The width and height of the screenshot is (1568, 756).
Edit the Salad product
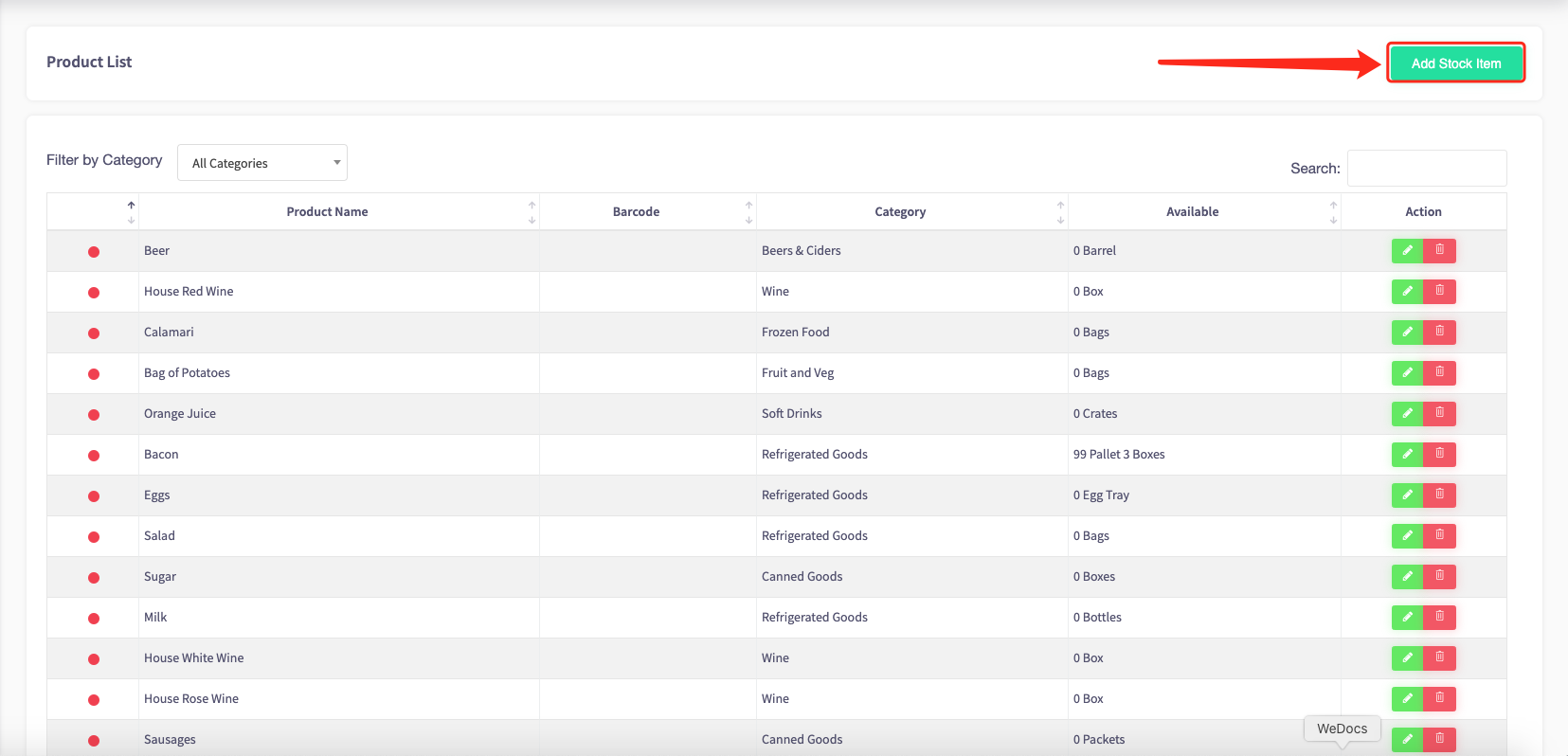point(1407,535)
